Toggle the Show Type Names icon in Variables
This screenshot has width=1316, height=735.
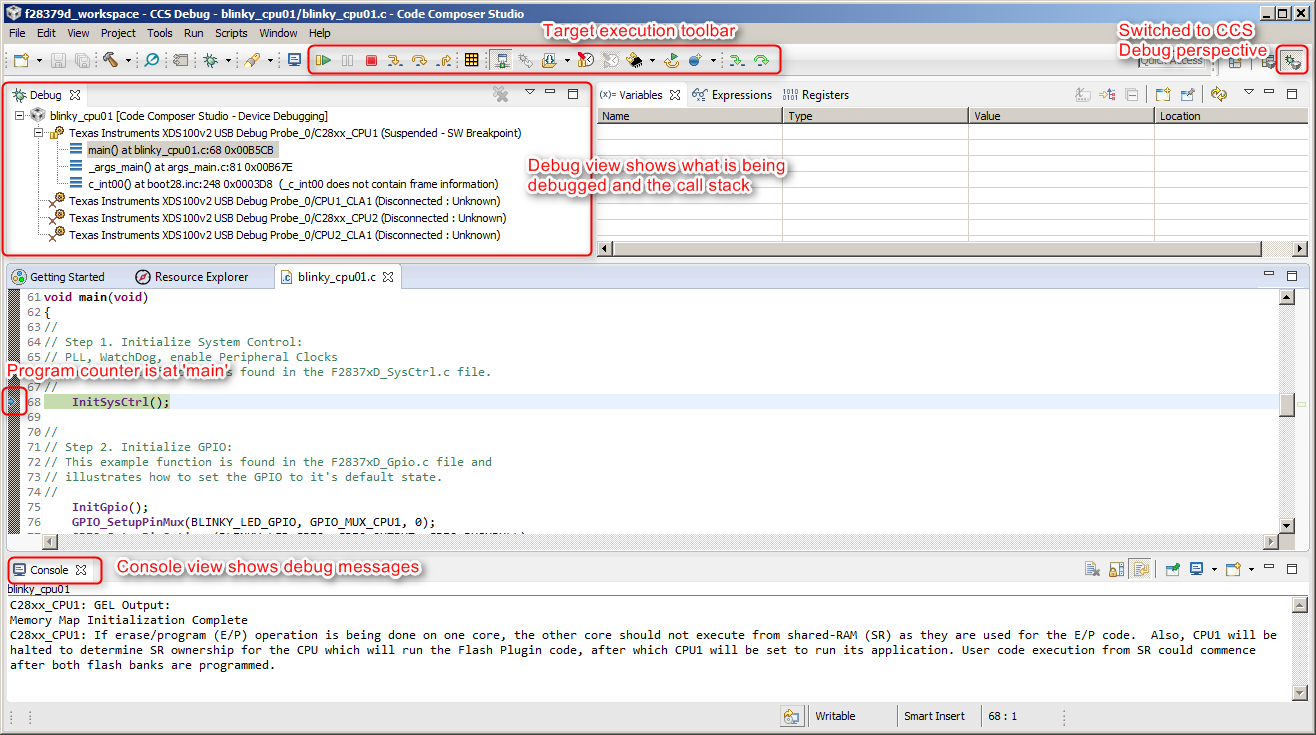pos(1083,95)
